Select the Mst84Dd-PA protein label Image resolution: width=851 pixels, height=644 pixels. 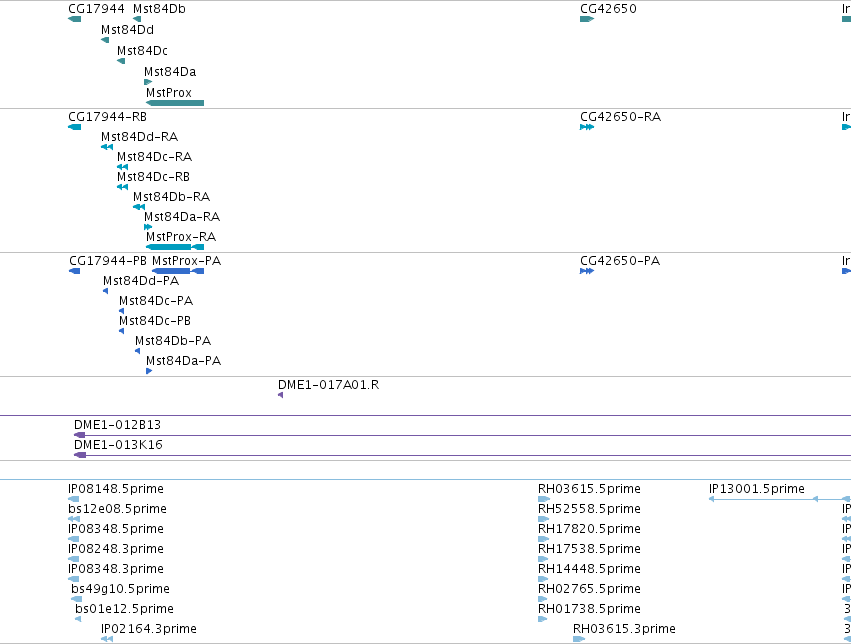(x=141, y=281)
